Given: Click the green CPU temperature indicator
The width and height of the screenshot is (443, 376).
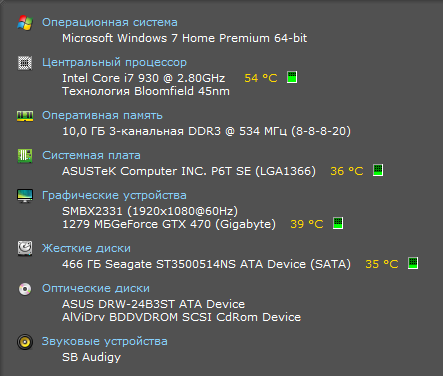Looking at the screenshot, I should [292, 77].
